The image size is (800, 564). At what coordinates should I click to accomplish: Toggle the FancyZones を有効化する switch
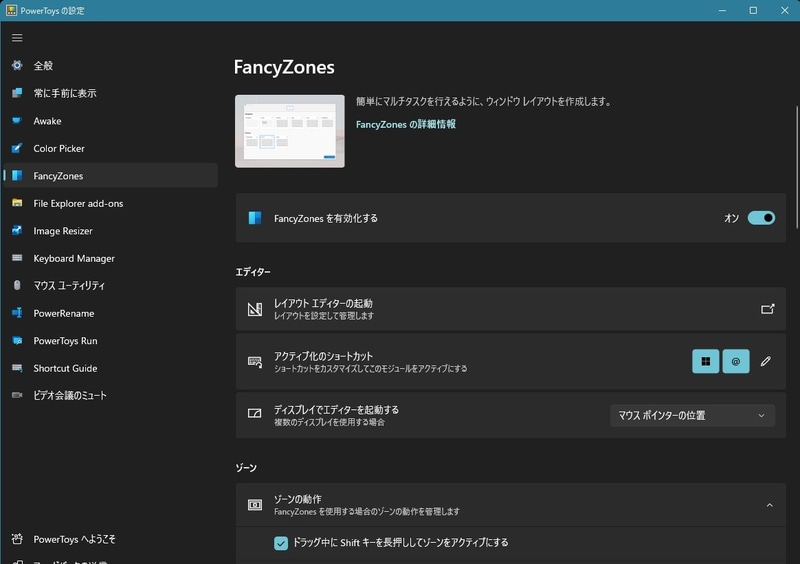[761, 218]
